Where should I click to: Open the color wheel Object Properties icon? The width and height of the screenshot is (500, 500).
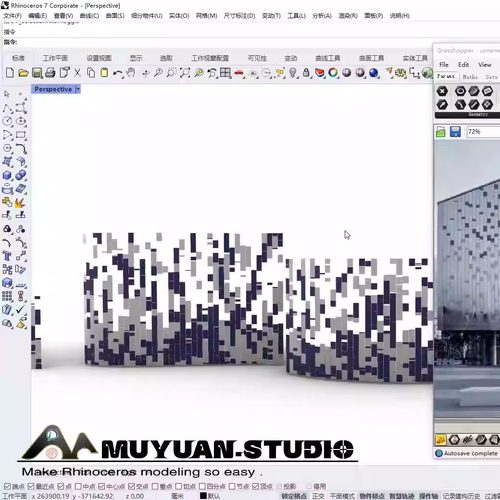[x=333, y=73]
